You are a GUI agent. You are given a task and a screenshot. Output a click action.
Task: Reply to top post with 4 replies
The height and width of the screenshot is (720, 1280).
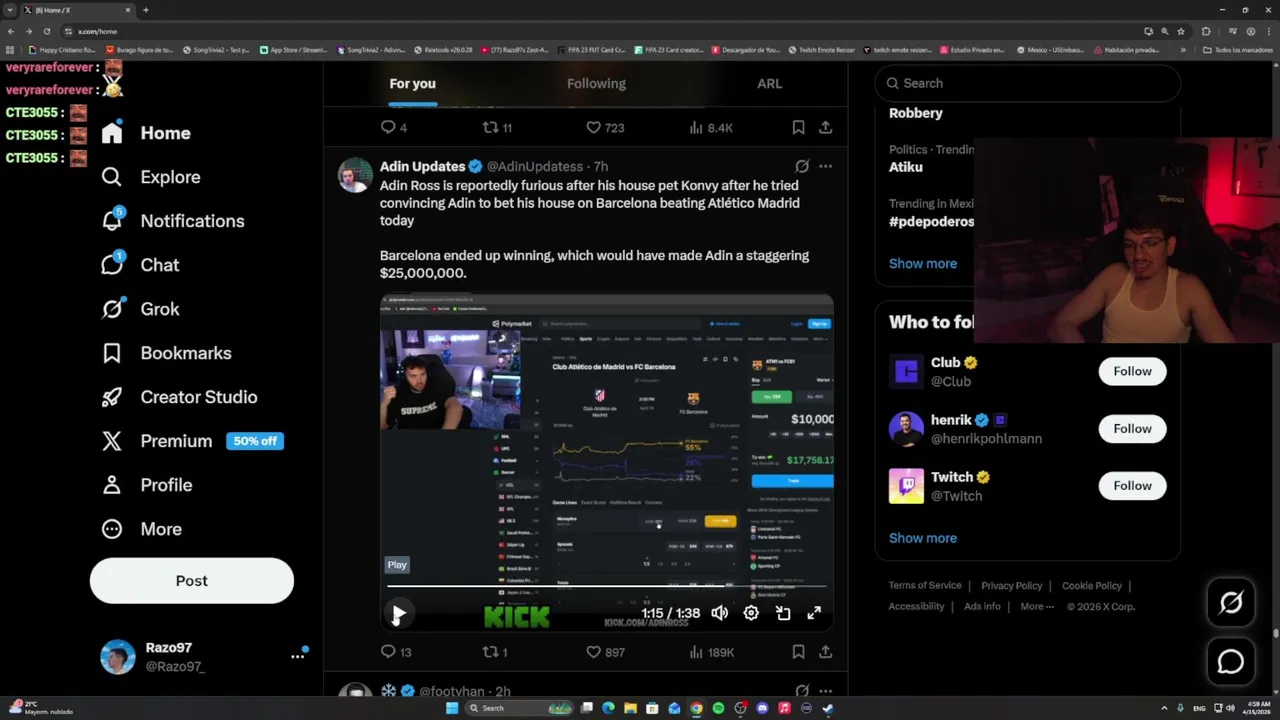click(x=394, y=127)
